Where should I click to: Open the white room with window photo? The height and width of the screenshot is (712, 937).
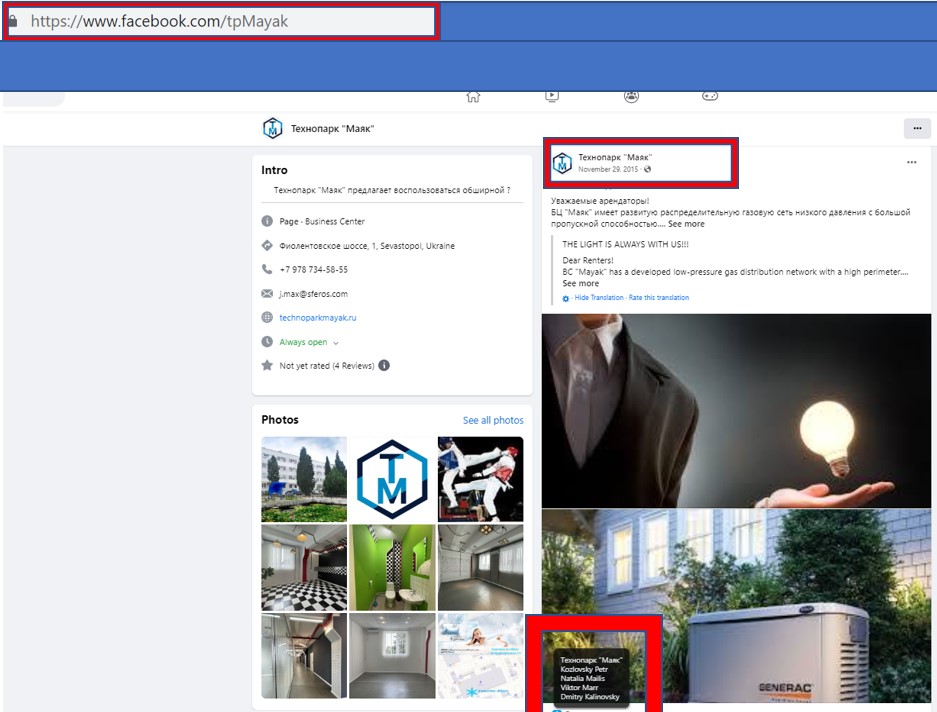392,656
